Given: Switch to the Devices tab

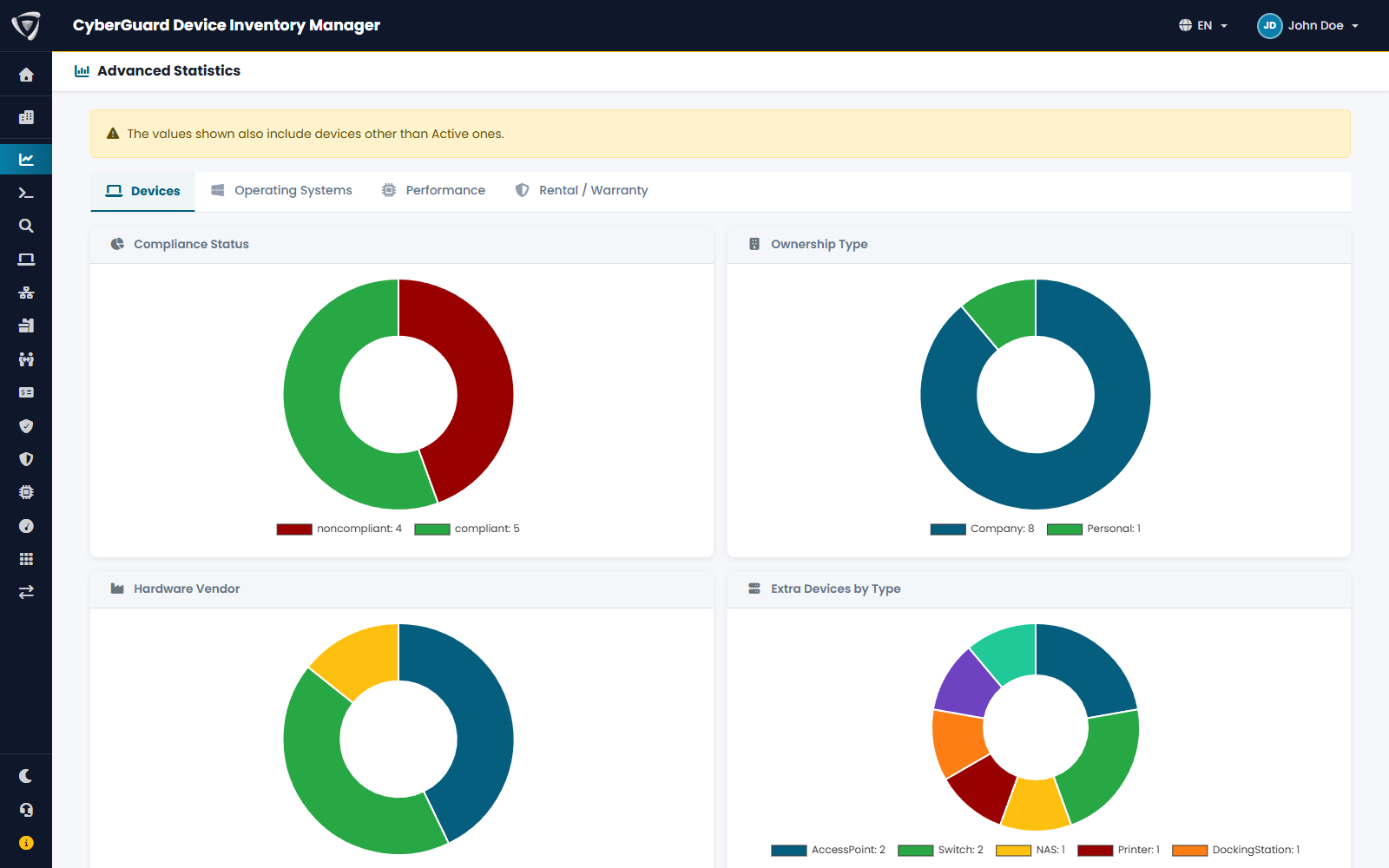Looking at the screenshot, I should [x=143, y=191].
